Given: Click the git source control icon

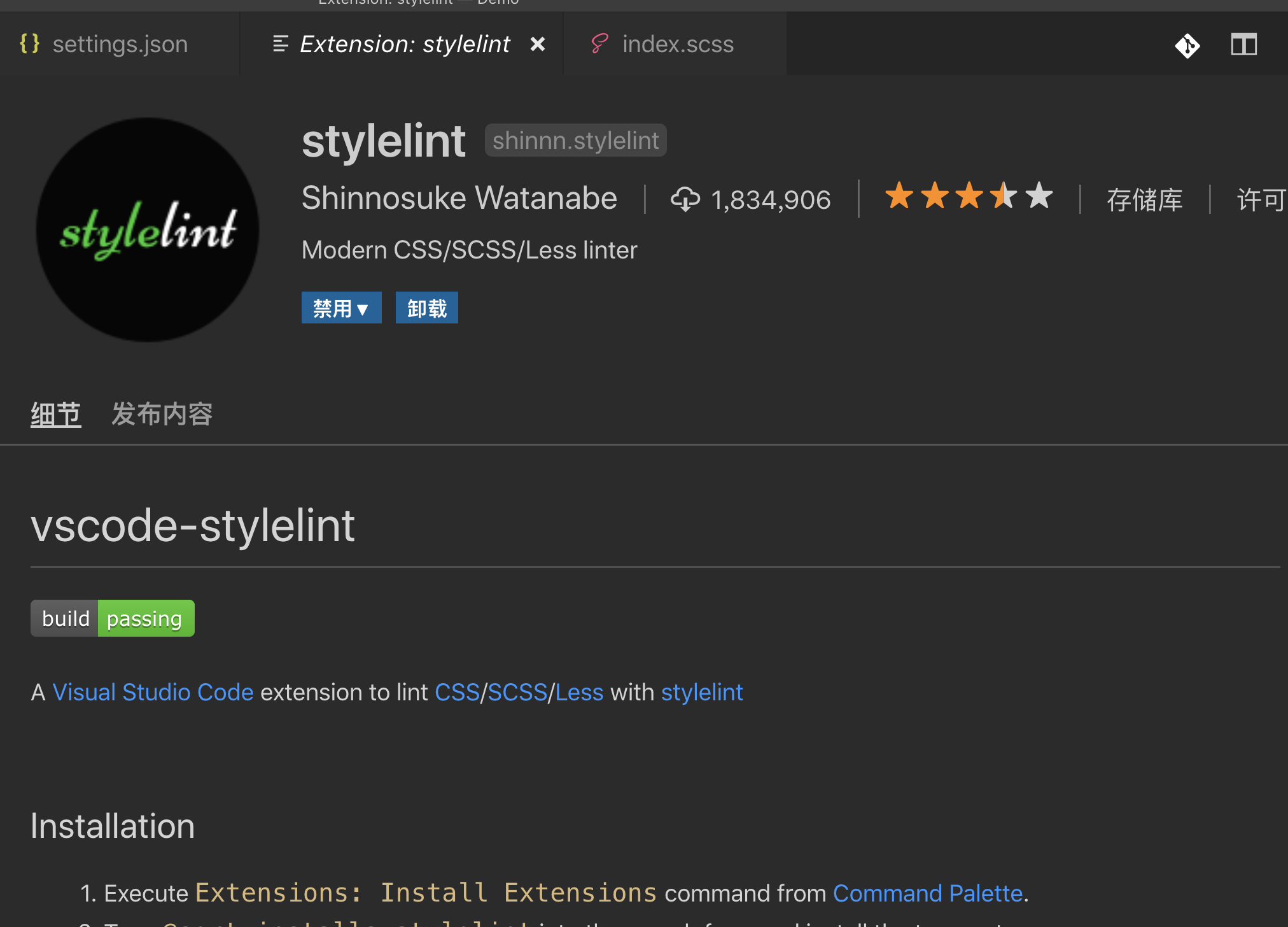Looking at the screenshot, I should [1187, 45].
